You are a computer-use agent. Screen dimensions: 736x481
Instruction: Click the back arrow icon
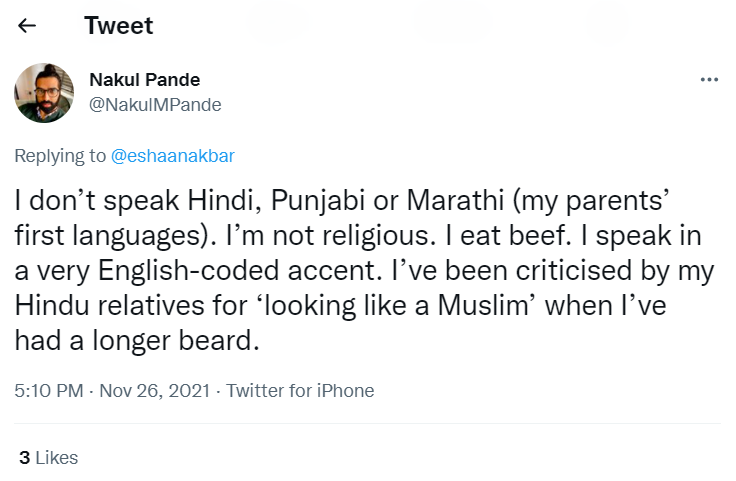tap(27, 27)
